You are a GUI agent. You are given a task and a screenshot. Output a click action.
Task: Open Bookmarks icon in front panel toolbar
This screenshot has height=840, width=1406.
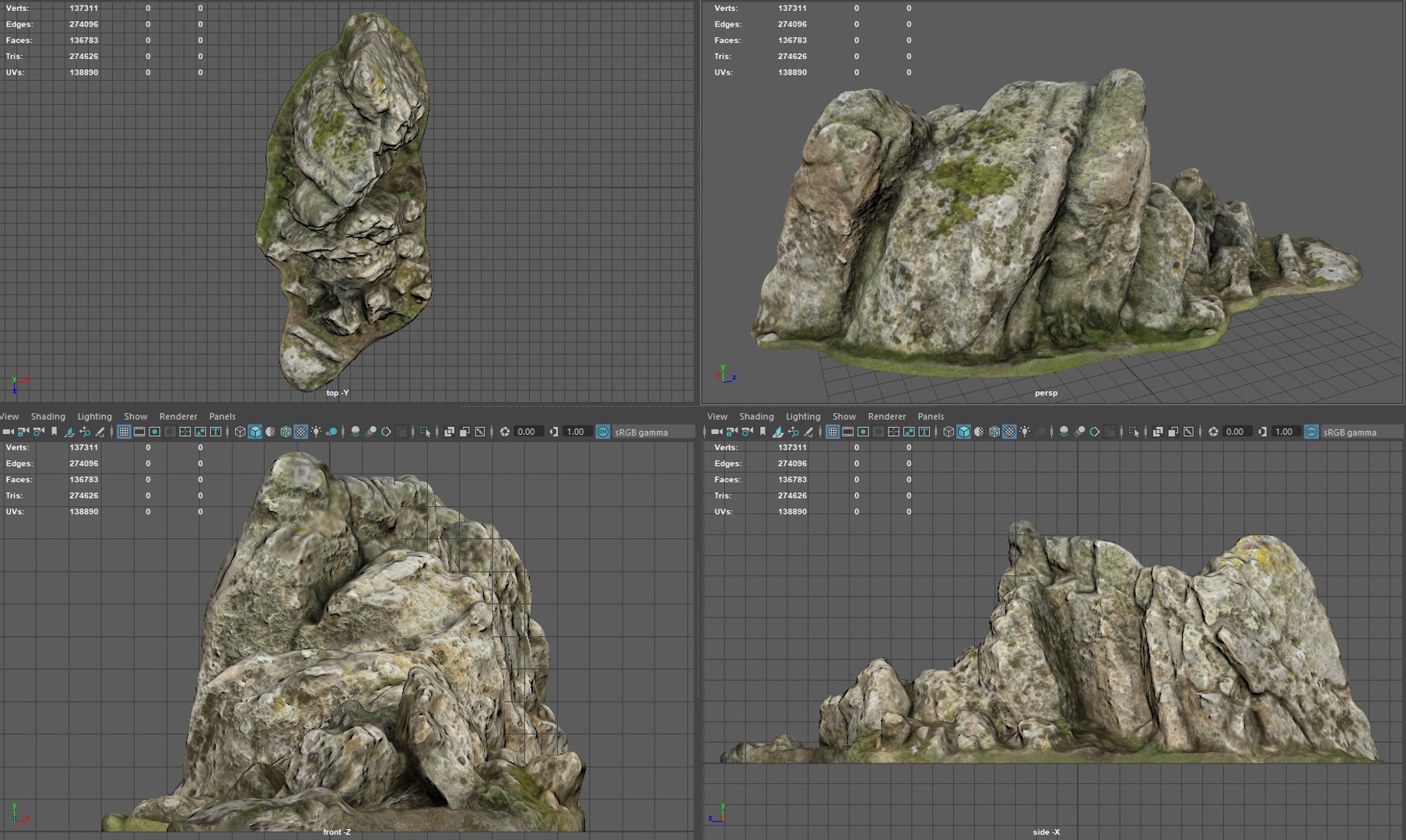tap(54, 432)
